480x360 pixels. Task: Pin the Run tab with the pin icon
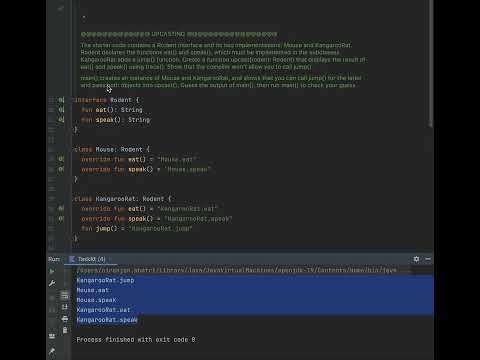52,351
